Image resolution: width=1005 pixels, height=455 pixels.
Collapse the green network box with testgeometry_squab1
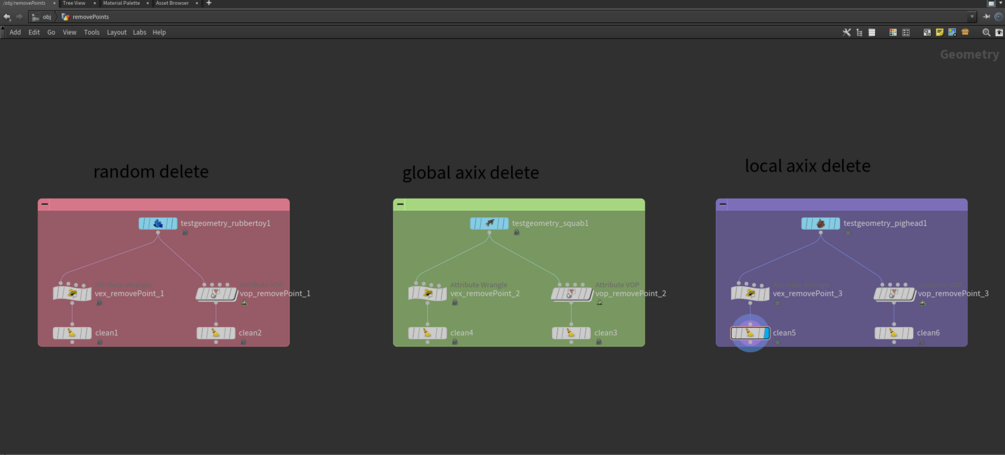400,204
